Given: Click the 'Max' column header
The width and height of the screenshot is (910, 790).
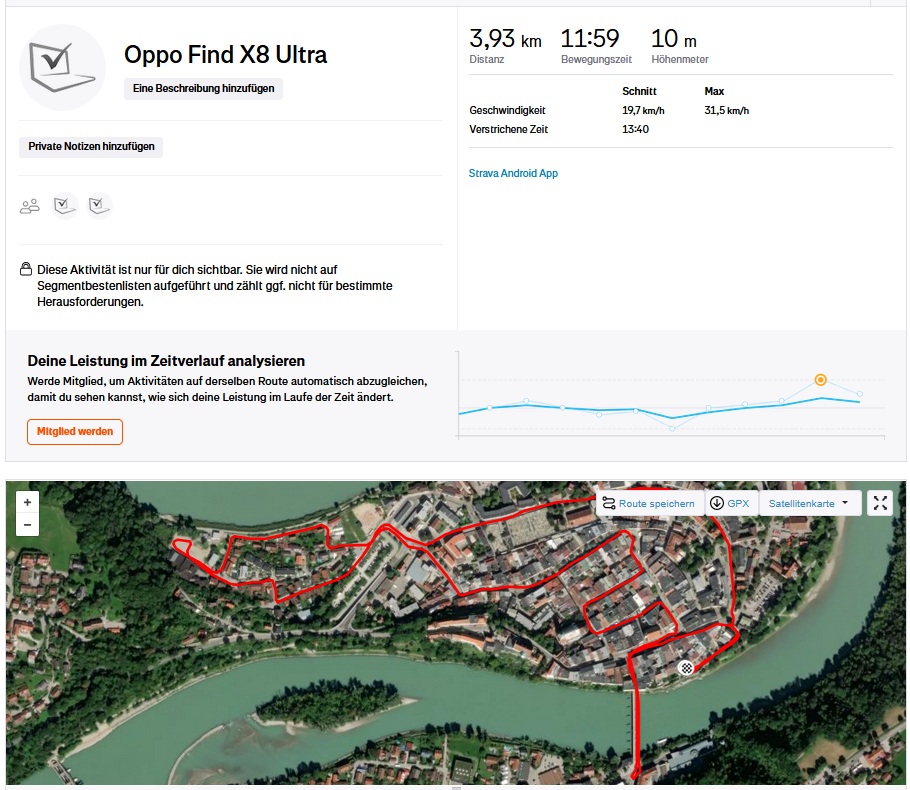Looking at the screenshot, I should click(714, 91).
